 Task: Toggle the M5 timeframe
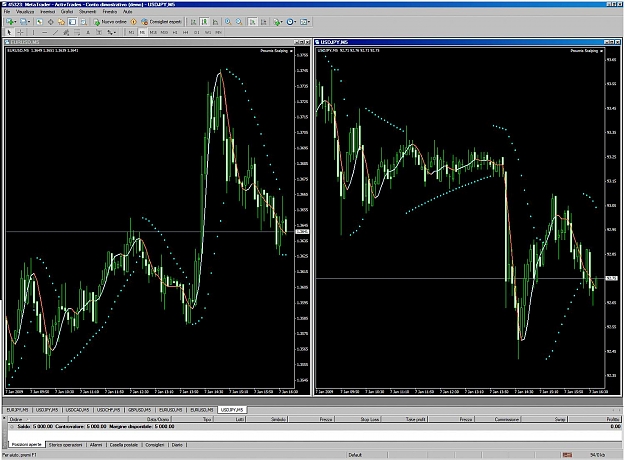click(142, 32)
